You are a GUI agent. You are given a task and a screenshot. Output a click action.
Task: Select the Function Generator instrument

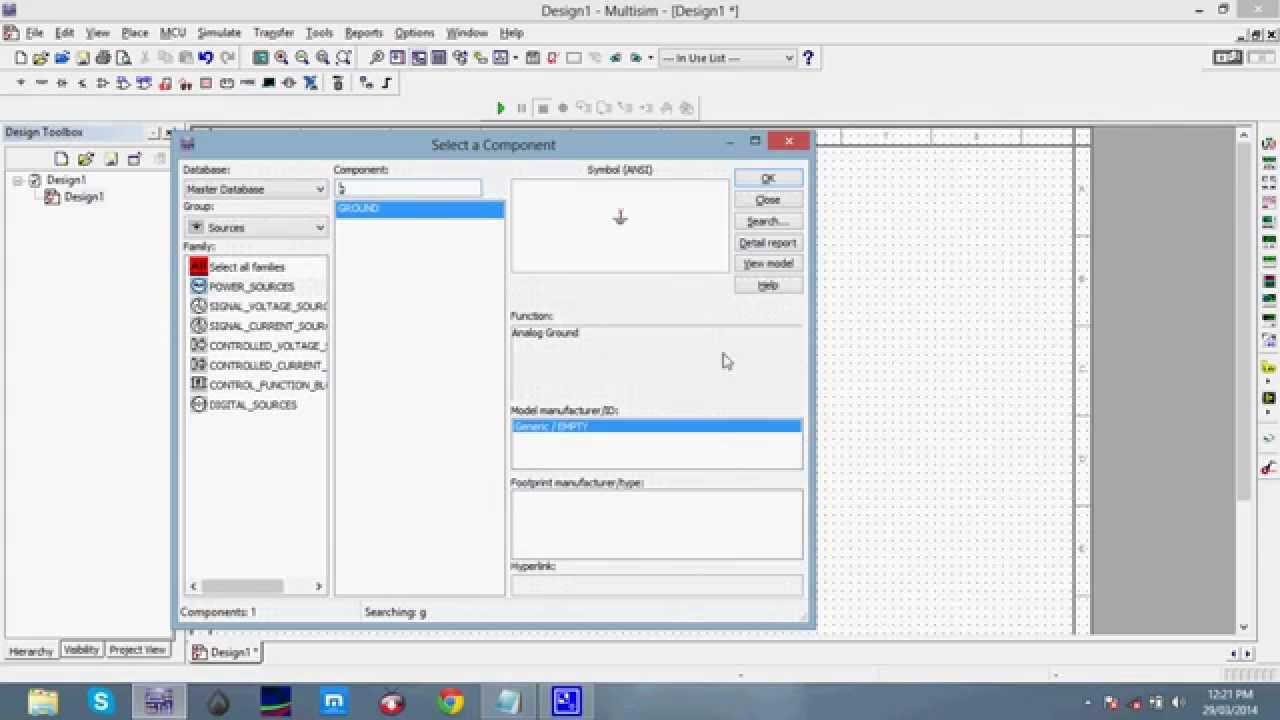[x=1268, y=161]
